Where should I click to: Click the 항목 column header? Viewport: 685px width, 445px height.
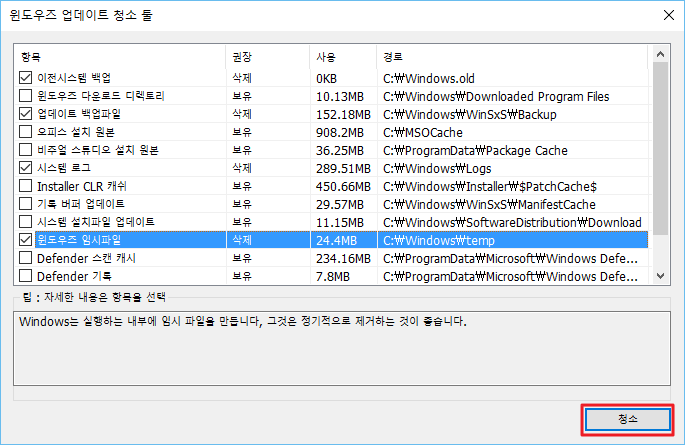(120, 57)
